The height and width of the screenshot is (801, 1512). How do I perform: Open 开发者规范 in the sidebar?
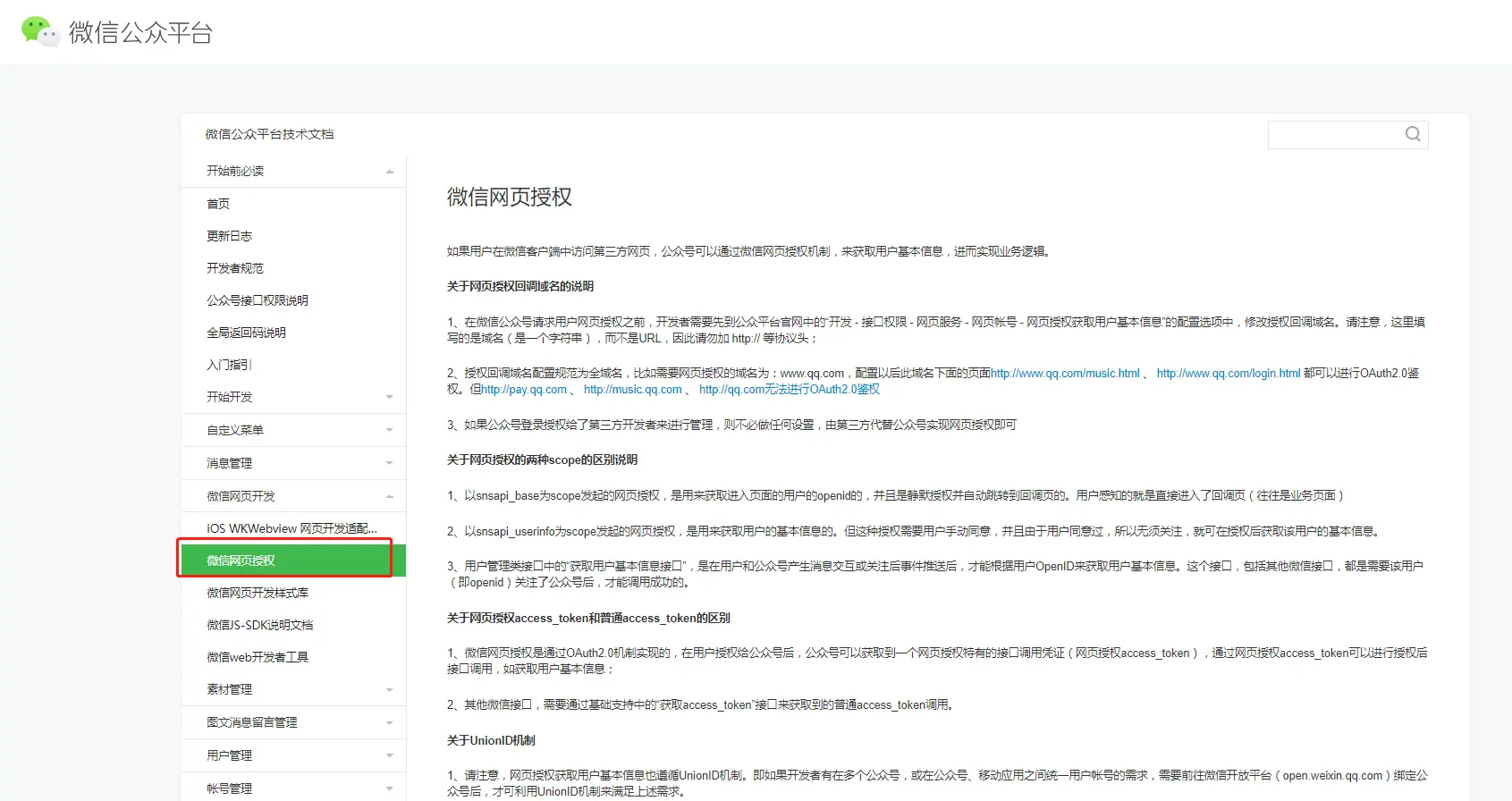235,268
